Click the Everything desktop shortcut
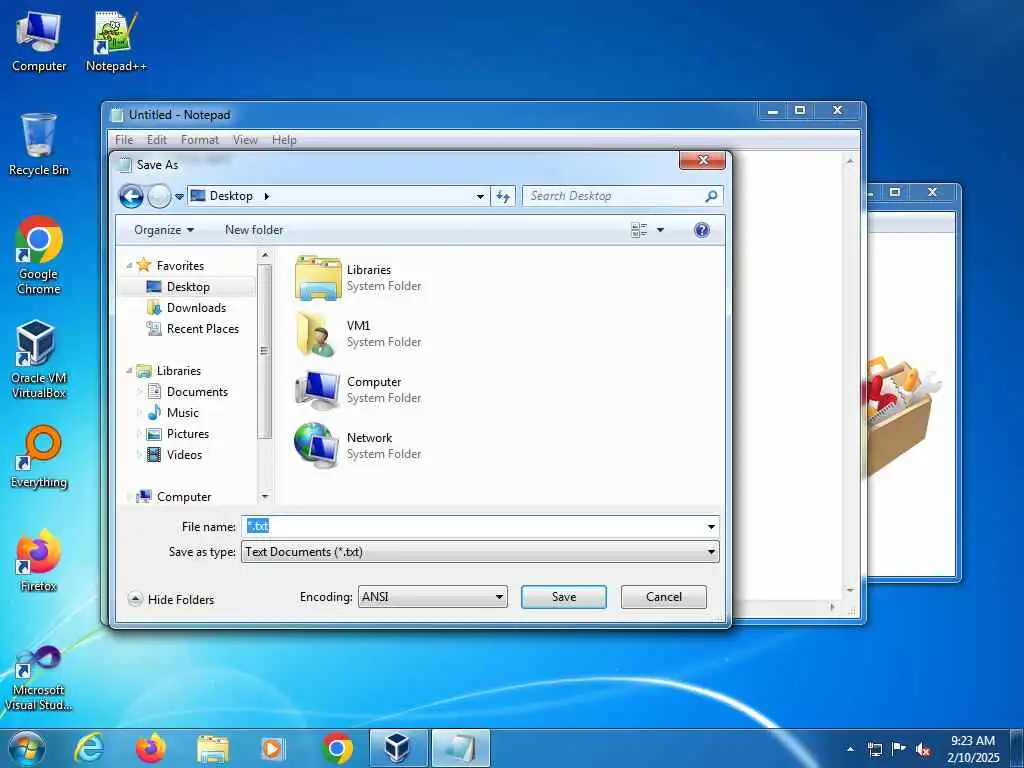 click(x=39, y=457)
